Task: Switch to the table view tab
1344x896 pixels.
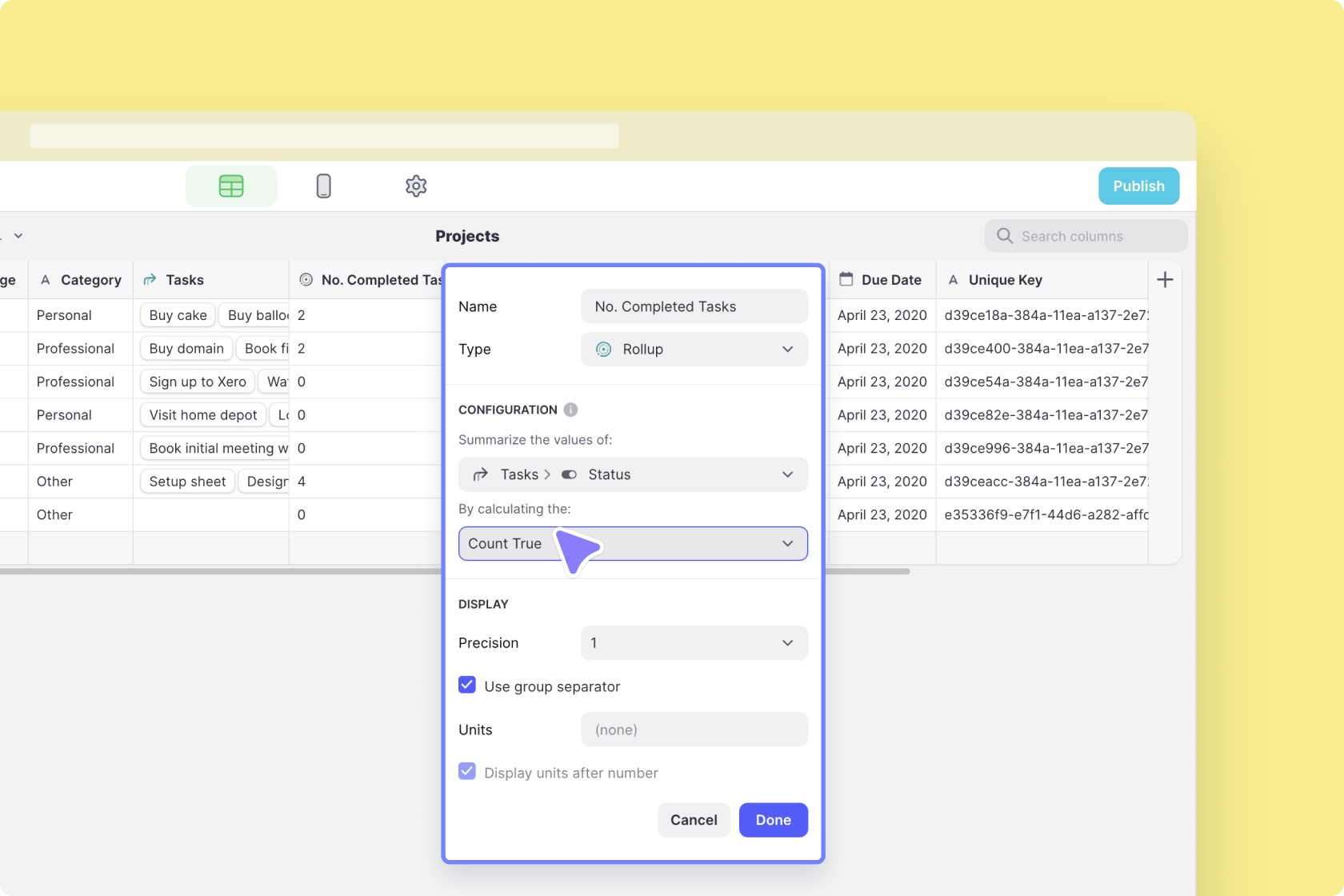Action: [x=231, y=186]
